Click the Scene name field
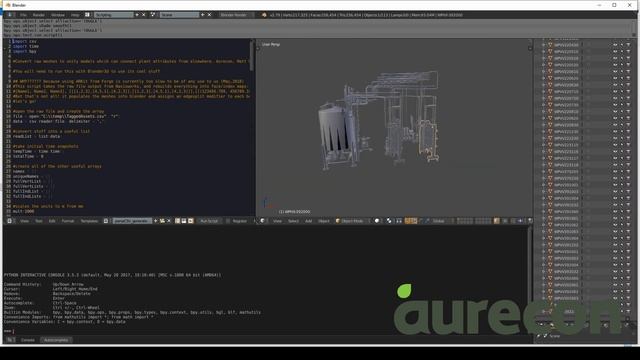Screen dimensions: 640x360 179,15
